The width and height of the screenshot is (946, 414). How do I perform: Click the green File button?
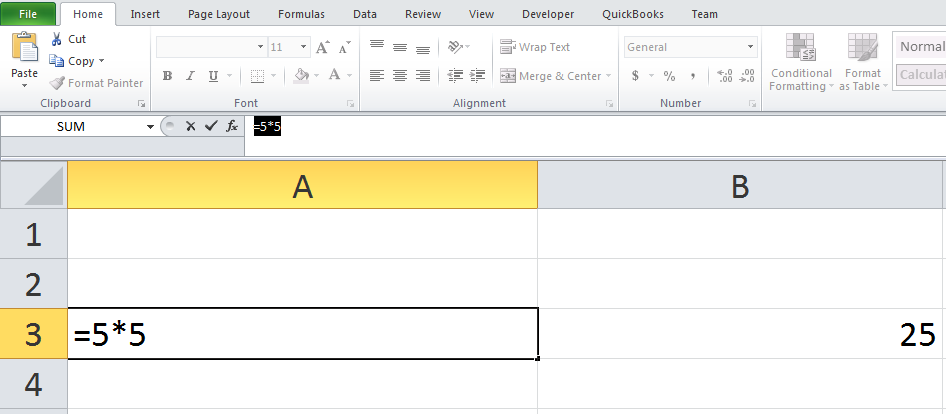28,14
